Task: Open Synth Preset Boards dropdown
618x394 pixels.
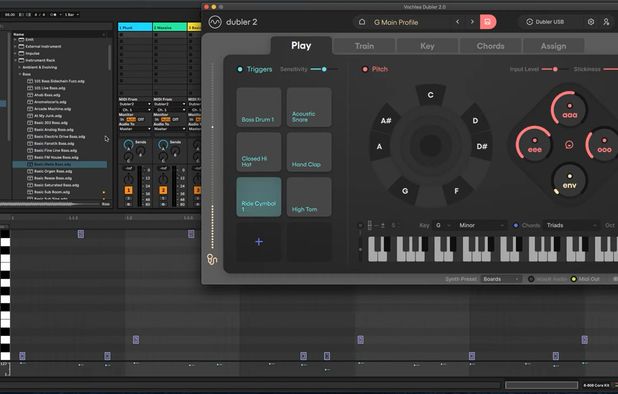Action: pyautogui.click(x=501, y=279)
